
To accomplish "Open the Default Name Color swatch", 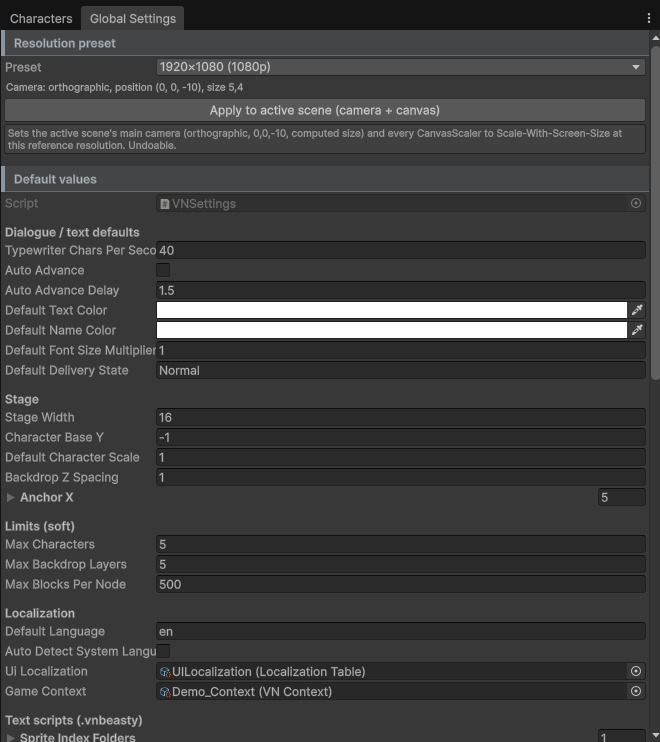I will (x=392, y=330).
